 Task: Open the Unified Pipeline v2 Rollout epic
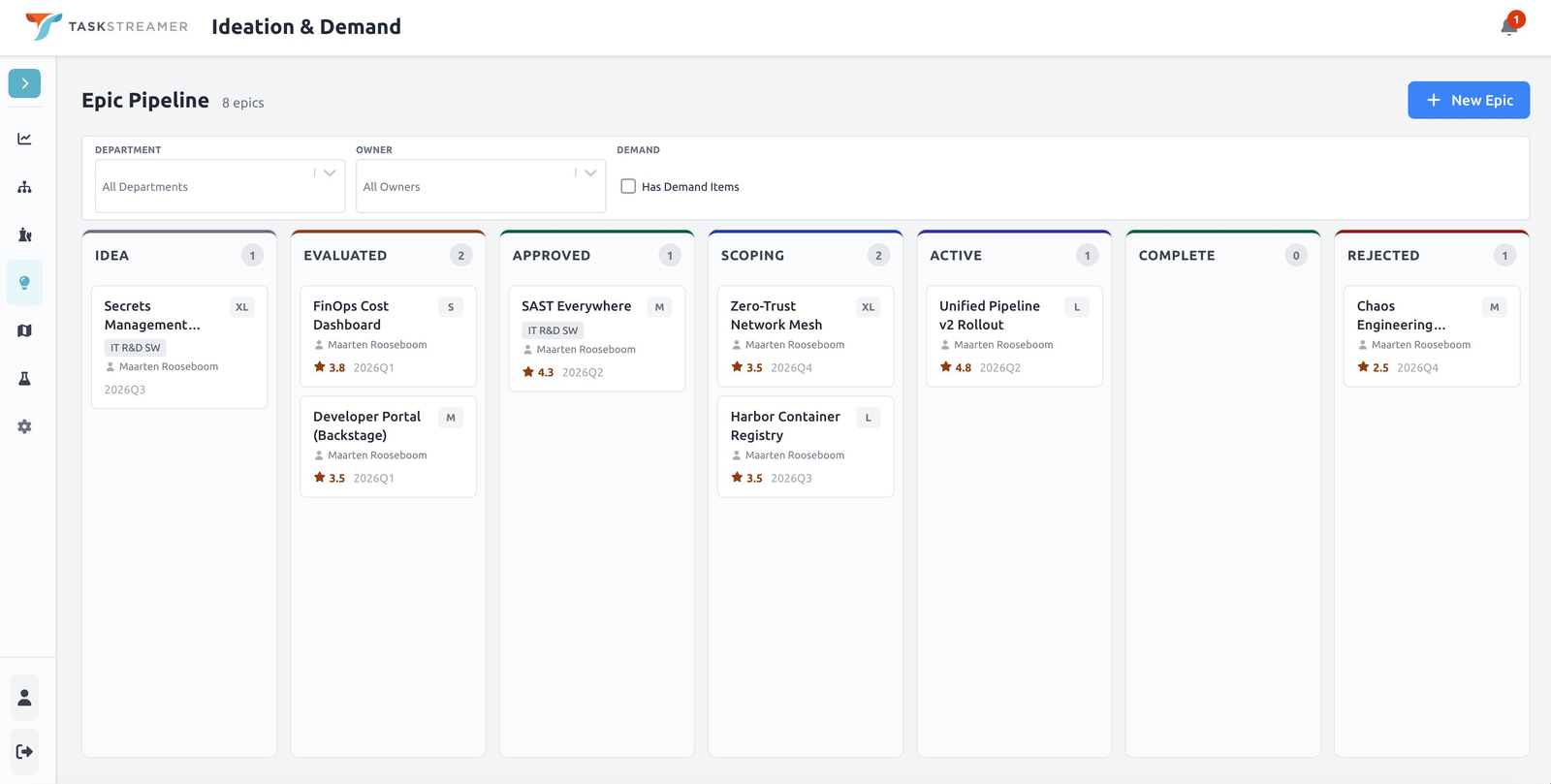point(1014,336)
